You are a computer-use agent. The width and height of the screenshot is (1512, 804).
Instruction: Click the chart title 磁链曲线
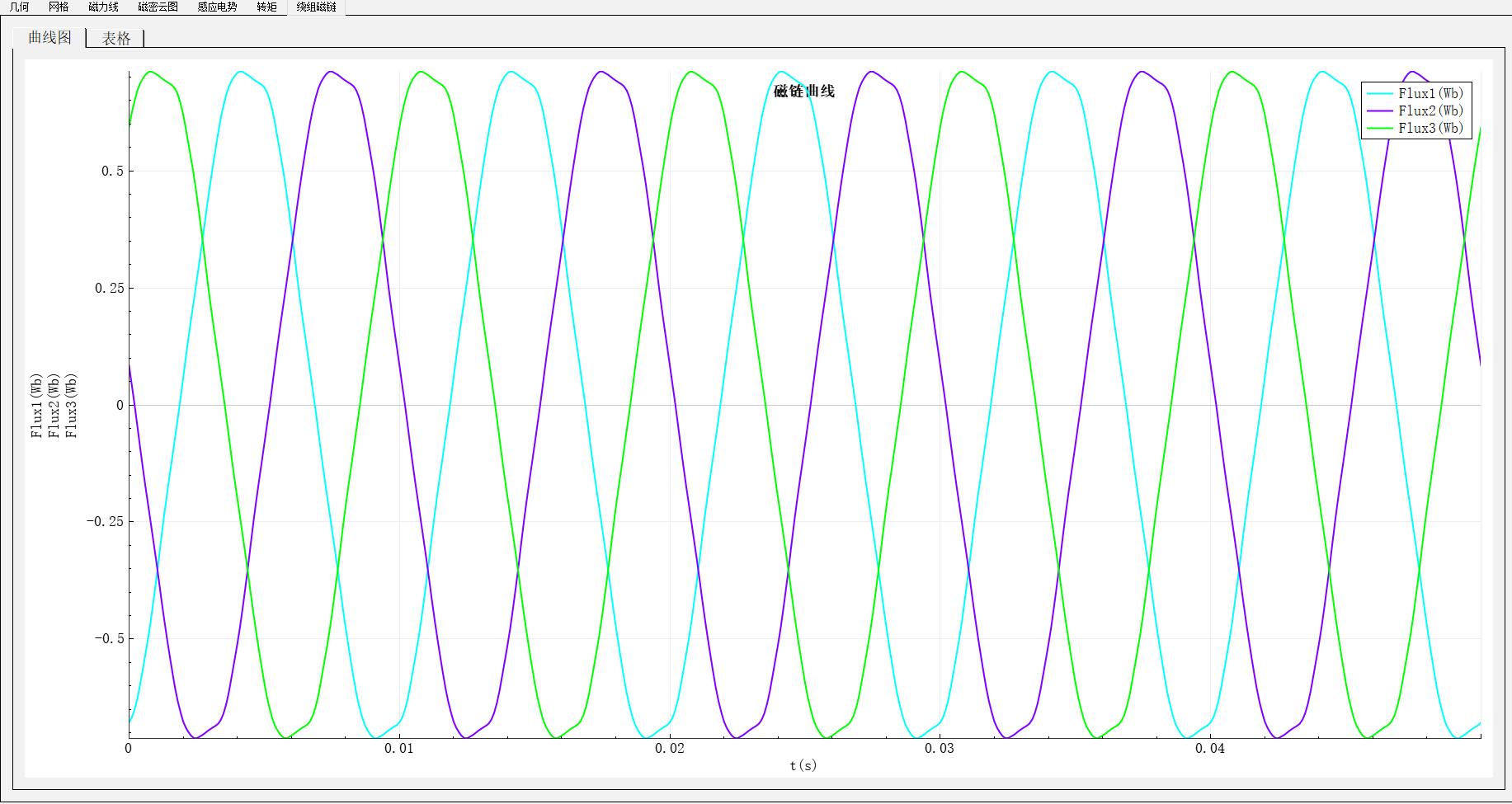pos(804,91)
